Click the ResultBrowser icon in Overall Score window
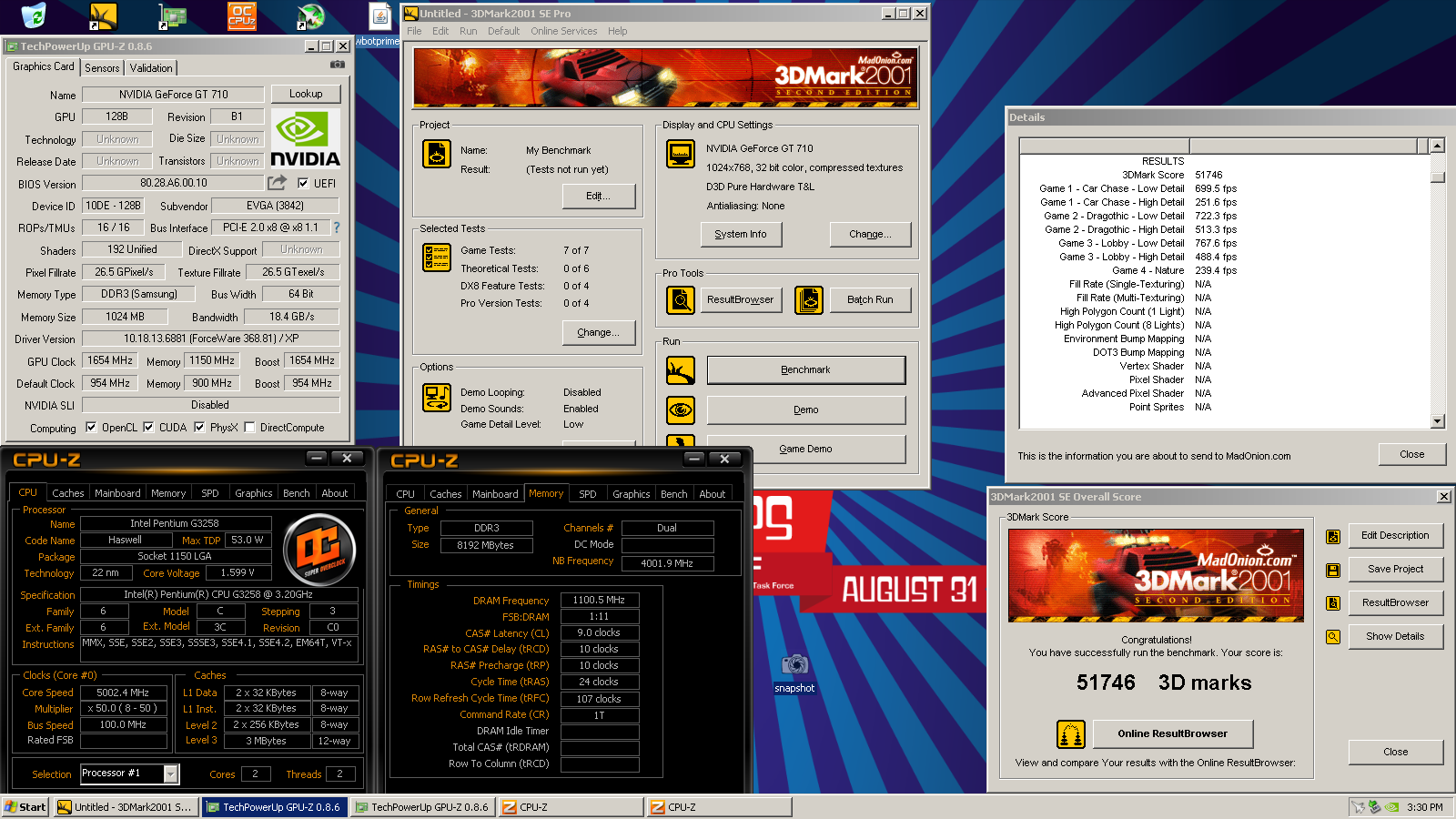The width and height of the screenshot is (1456, 819). pyautogui.click(x=1333, y=603)
